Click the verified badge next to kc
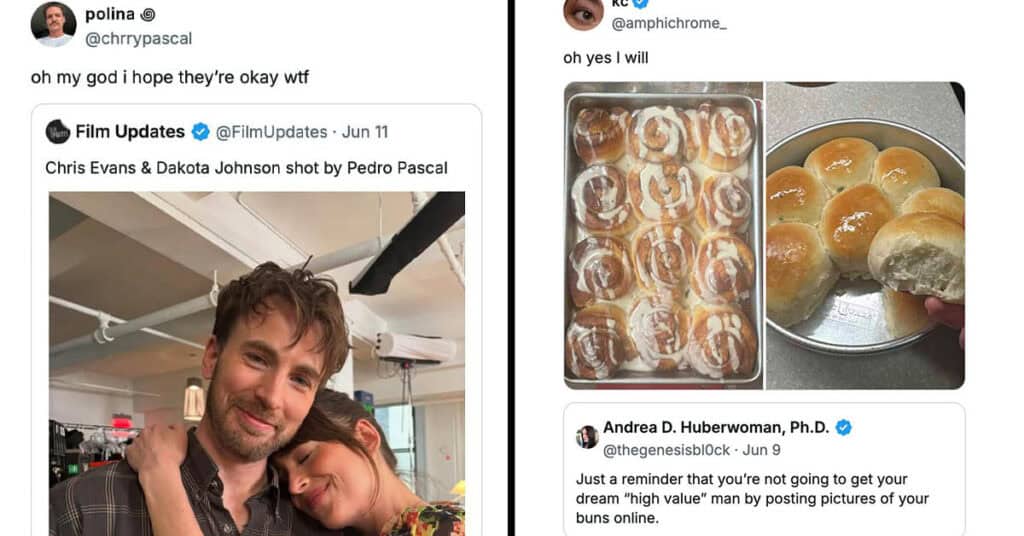 641,4
